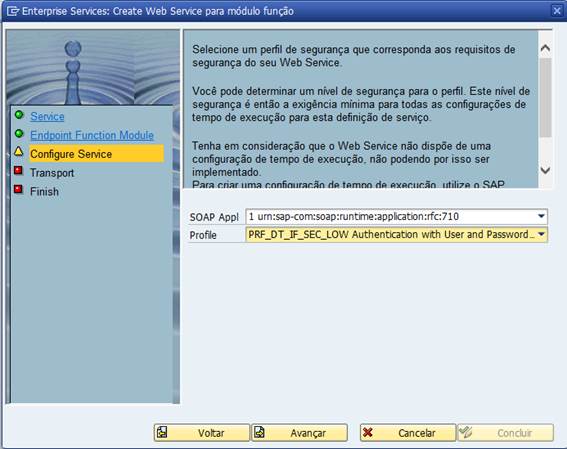Select the Finish wizard step

click(x=44, y=191)
